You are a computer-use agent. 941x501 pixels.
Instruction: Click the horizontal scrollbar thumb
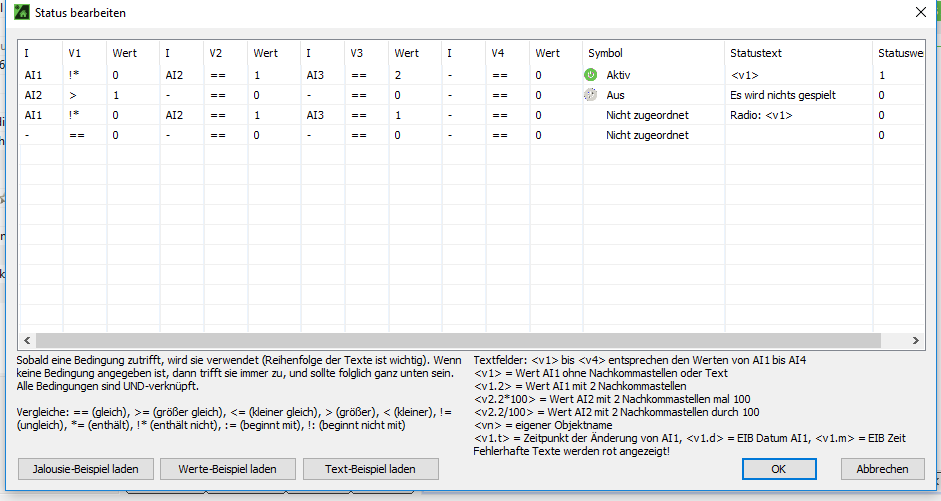click(458, 340)
